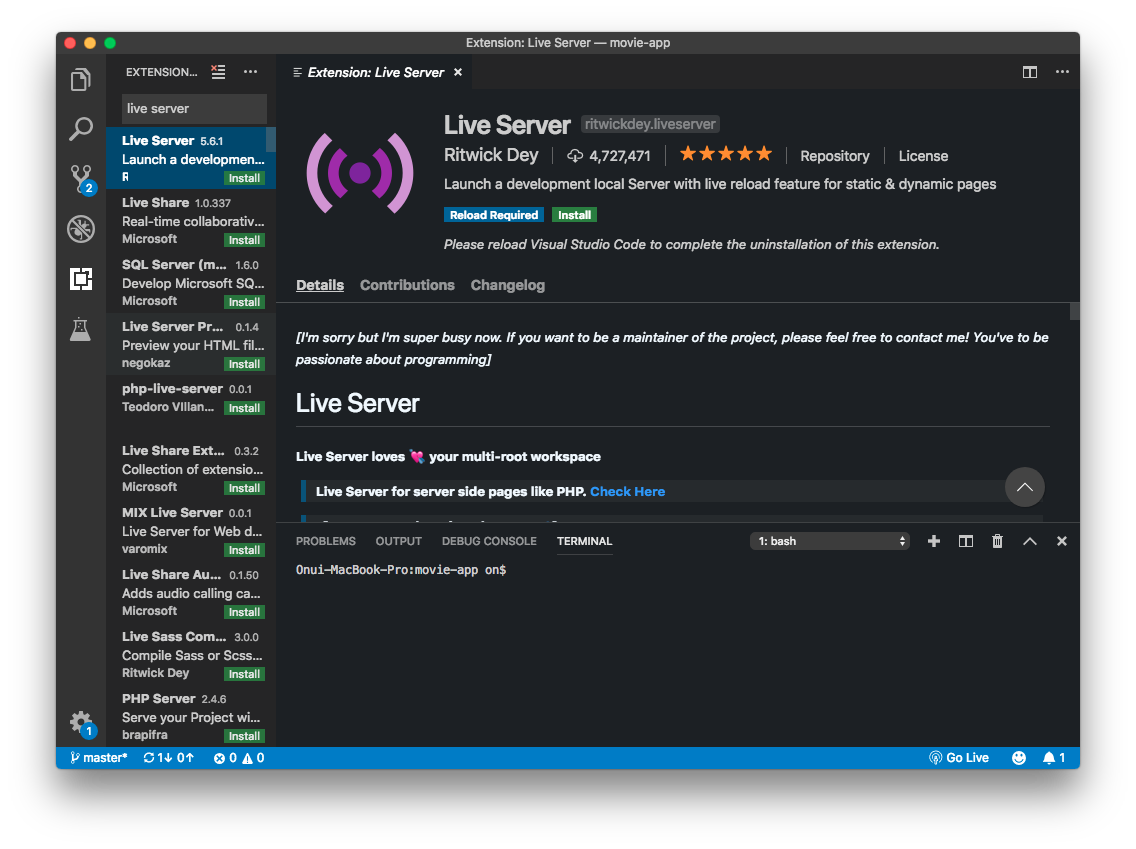The width and height of the screenshot is (1136, 849).
Task: Kill the terminal with trash icon
Action: (x=998, y=541)
